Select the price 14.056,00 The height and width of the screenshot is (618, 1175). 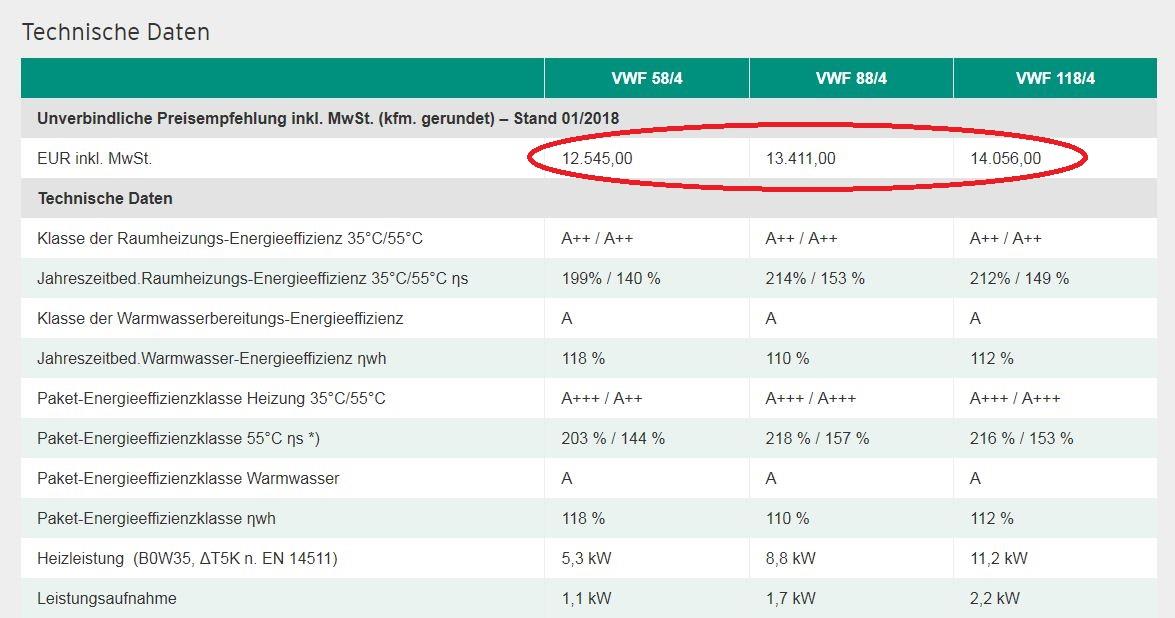(1006, 159)
